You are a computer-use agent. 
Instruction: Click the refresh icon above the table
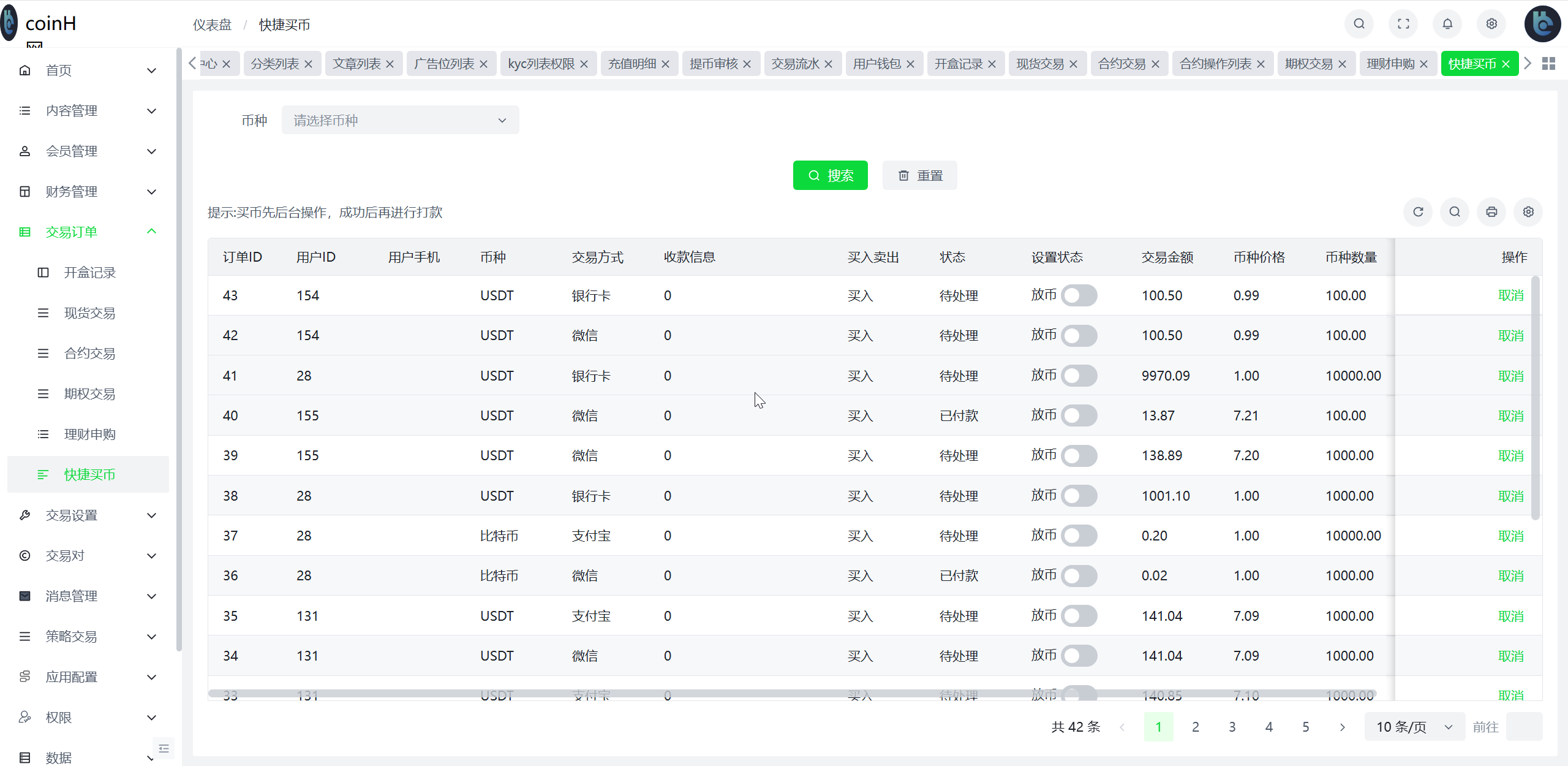pyautogui.click(x=1419, y=212)
